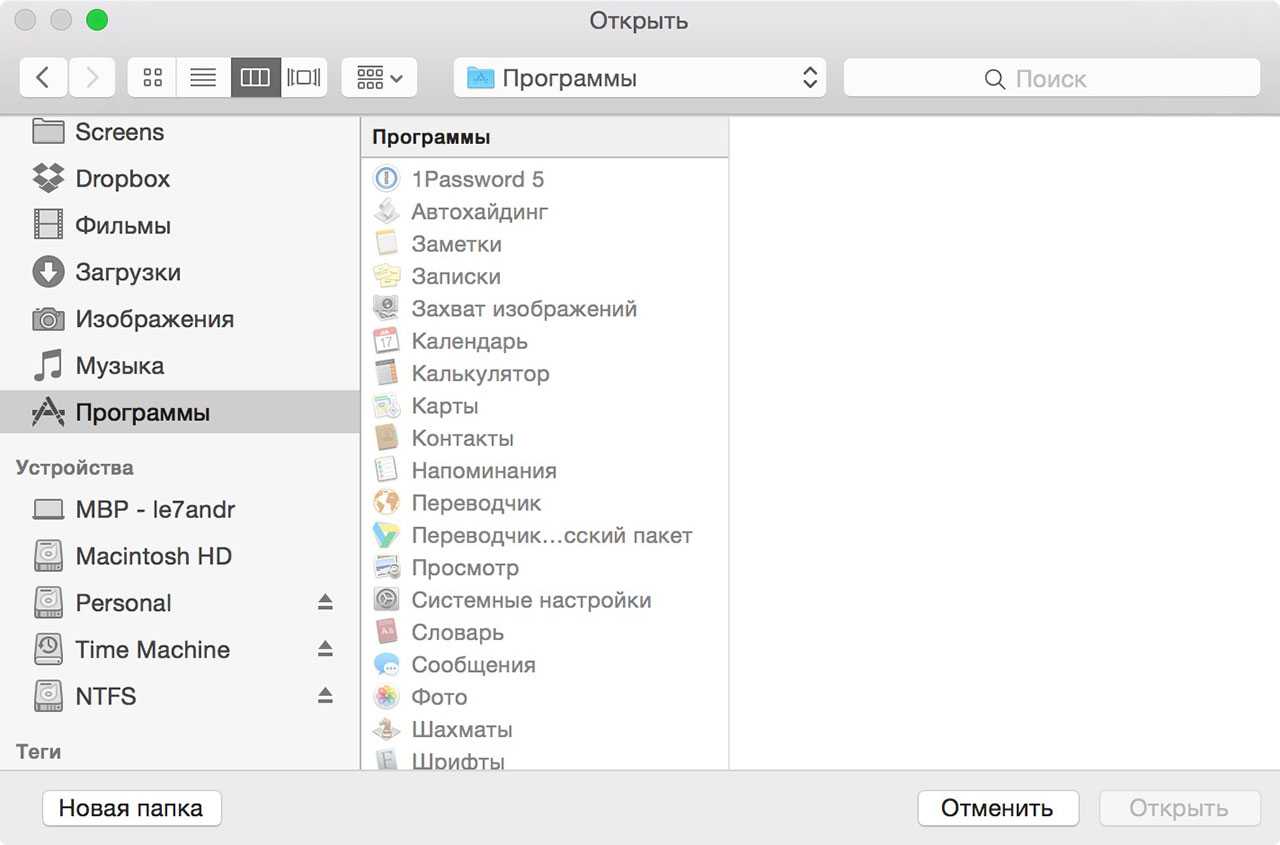Eject the Time Machine disk

coord(325,649)
